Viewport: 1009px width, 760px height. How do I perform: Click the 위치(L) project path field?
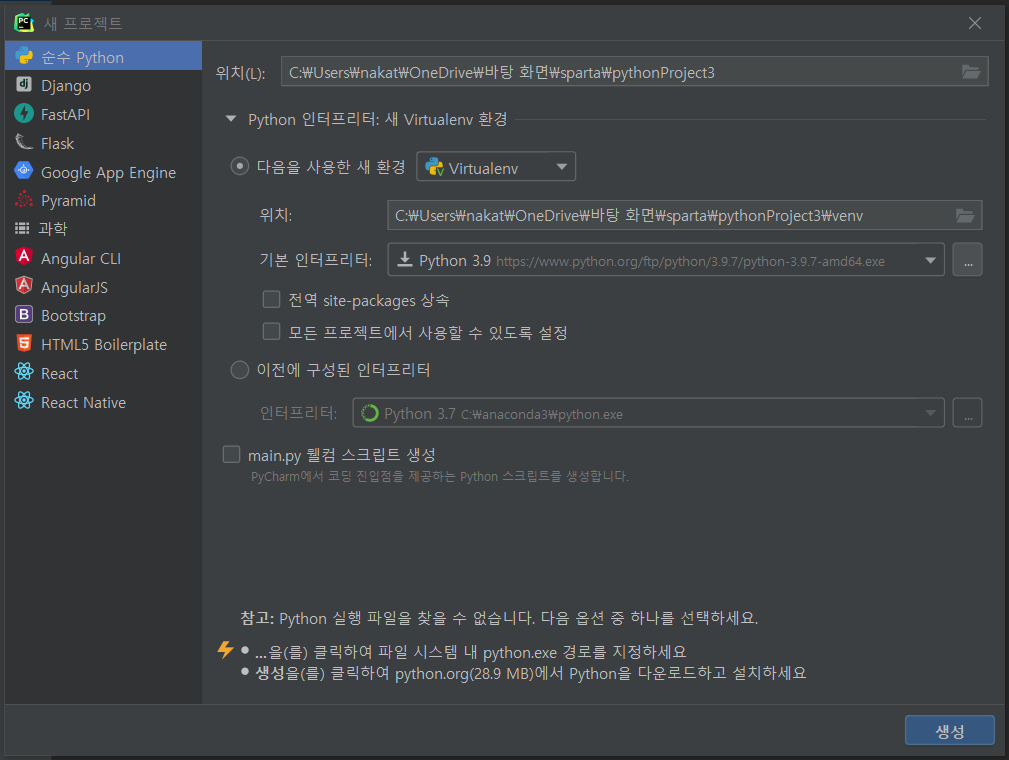tap(634, 71)
